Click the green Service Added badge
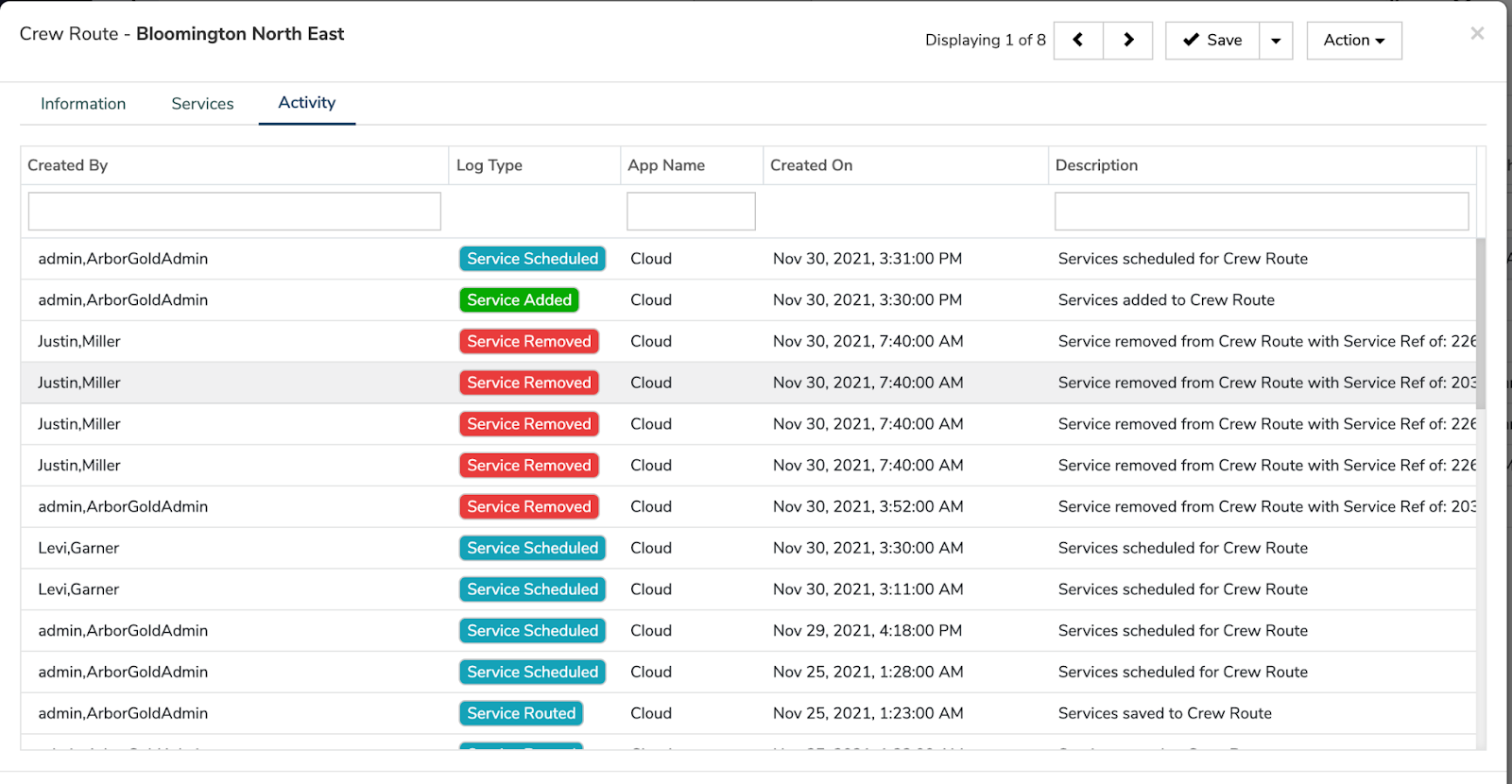Viewport: 1512px width, 784px height. click(x=519, y=300)
